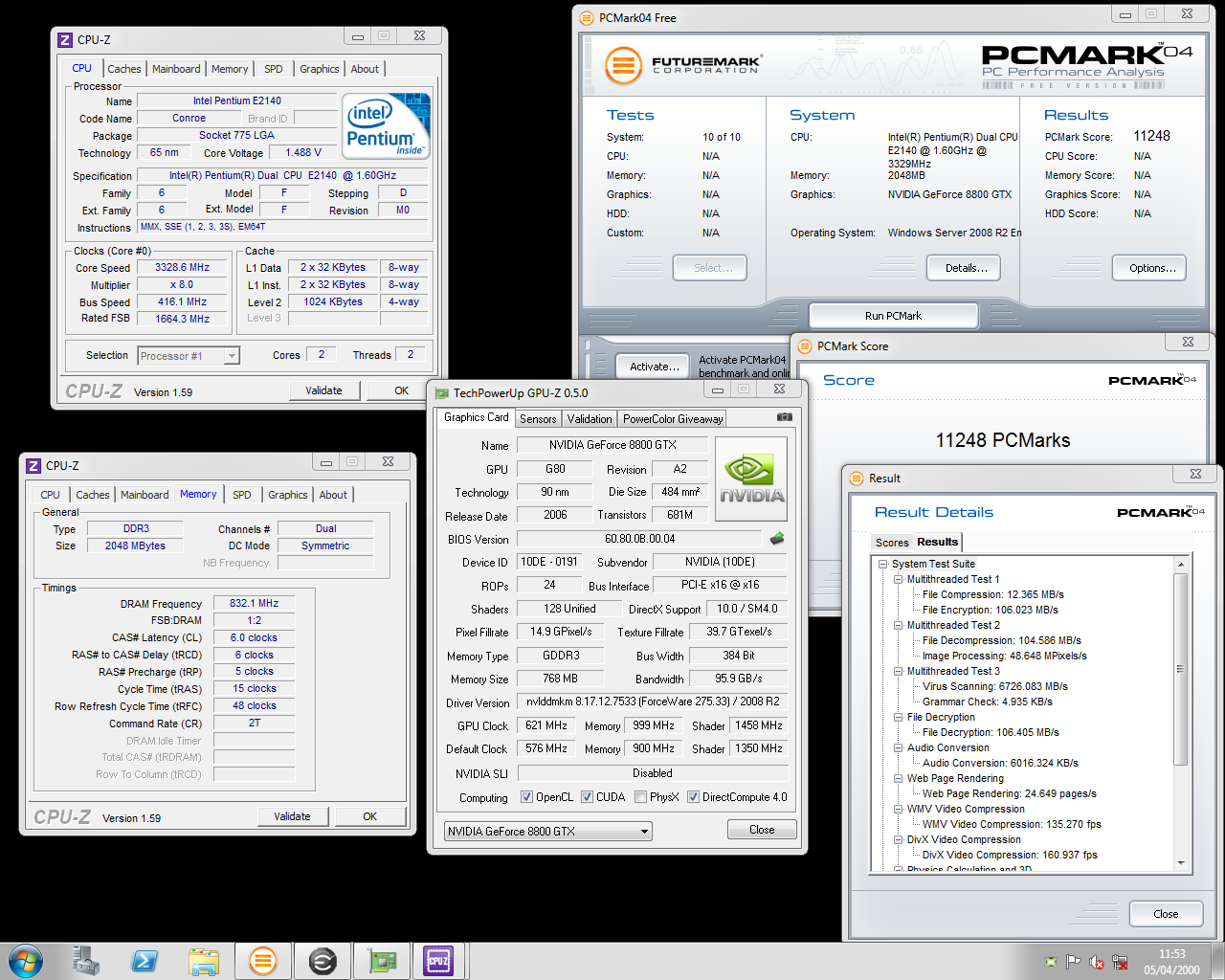Toggle the CUDA checkbox
Screen dimensions: 1225x980
tap(587, 797)
